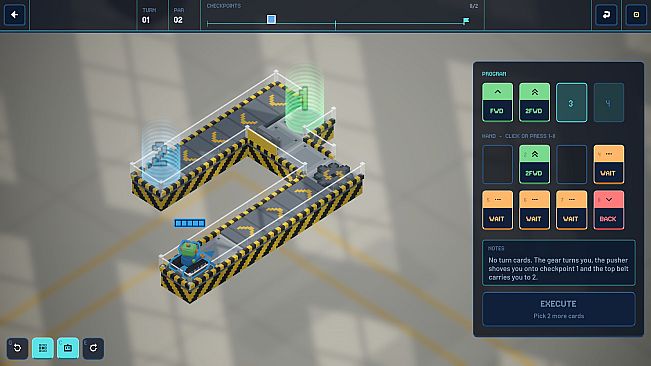
Task: Click the PAR 02 indicator
Action: pos(179,15)
